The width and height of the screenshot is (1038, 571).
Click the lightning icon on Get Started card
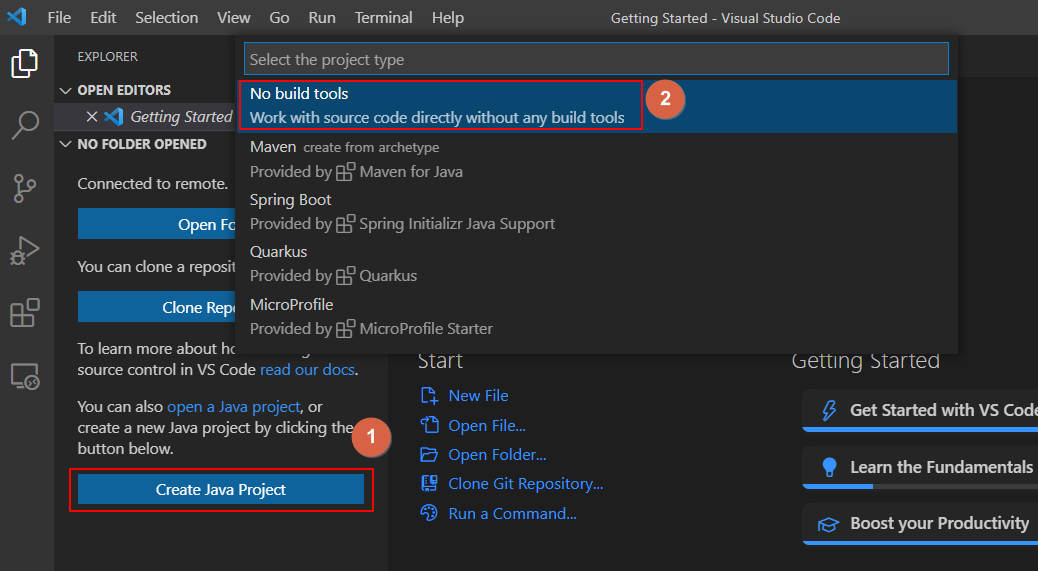829,410
